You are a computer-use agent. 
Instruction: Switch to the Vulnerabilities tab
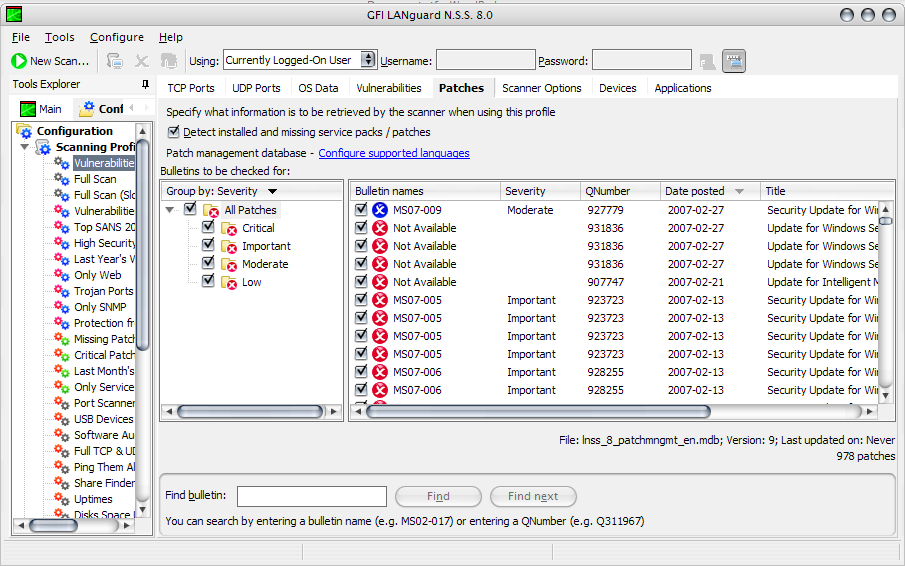point(388,88)
